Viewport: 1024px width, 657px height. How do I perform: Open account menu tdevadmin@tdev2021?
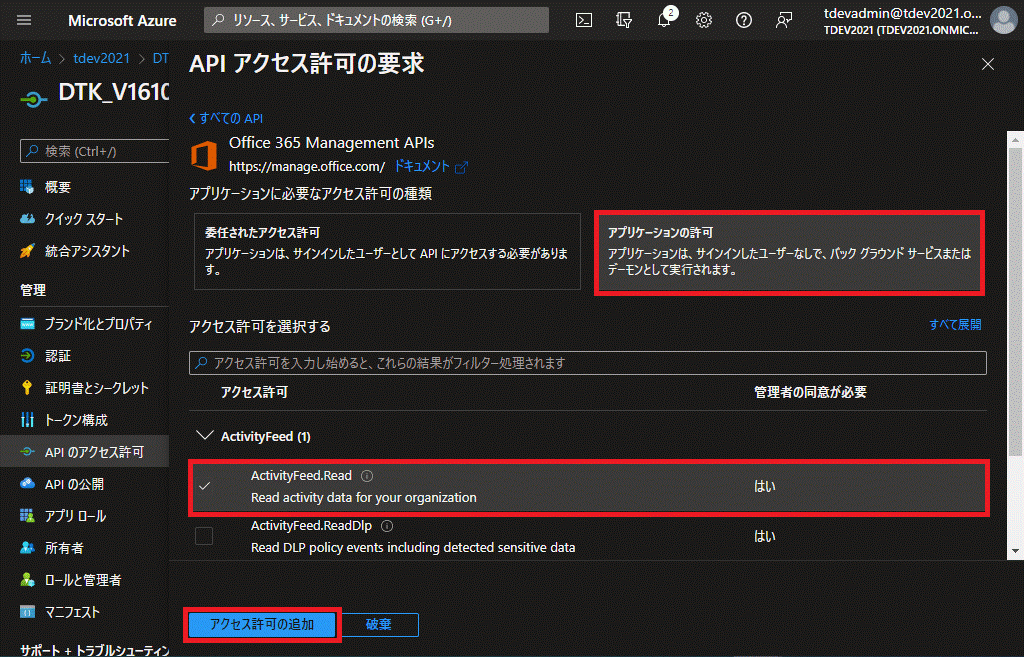coord(901,21)
